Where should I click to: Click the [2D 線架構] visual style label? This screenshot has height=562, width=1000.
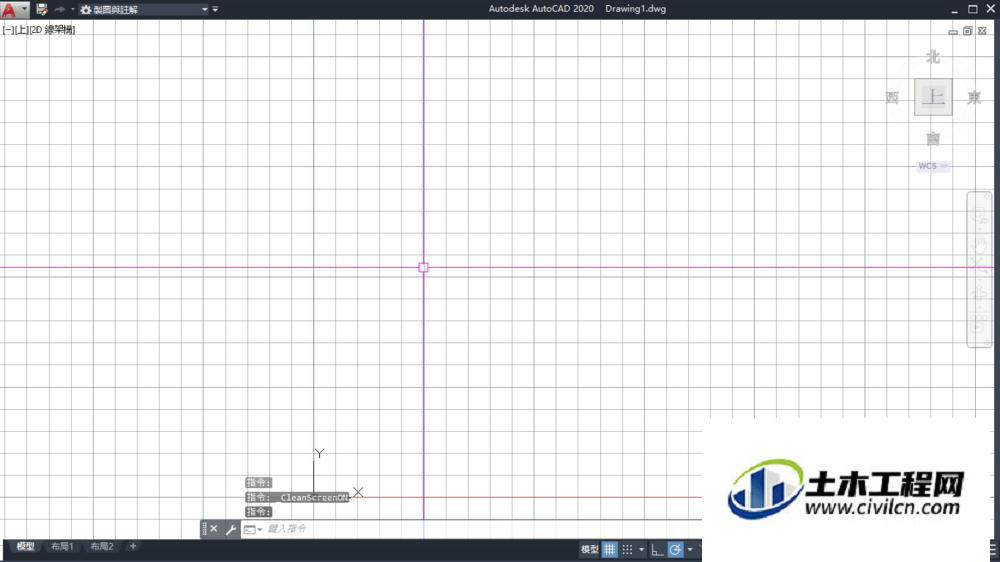pyautogui.click(x=52, y=30)
